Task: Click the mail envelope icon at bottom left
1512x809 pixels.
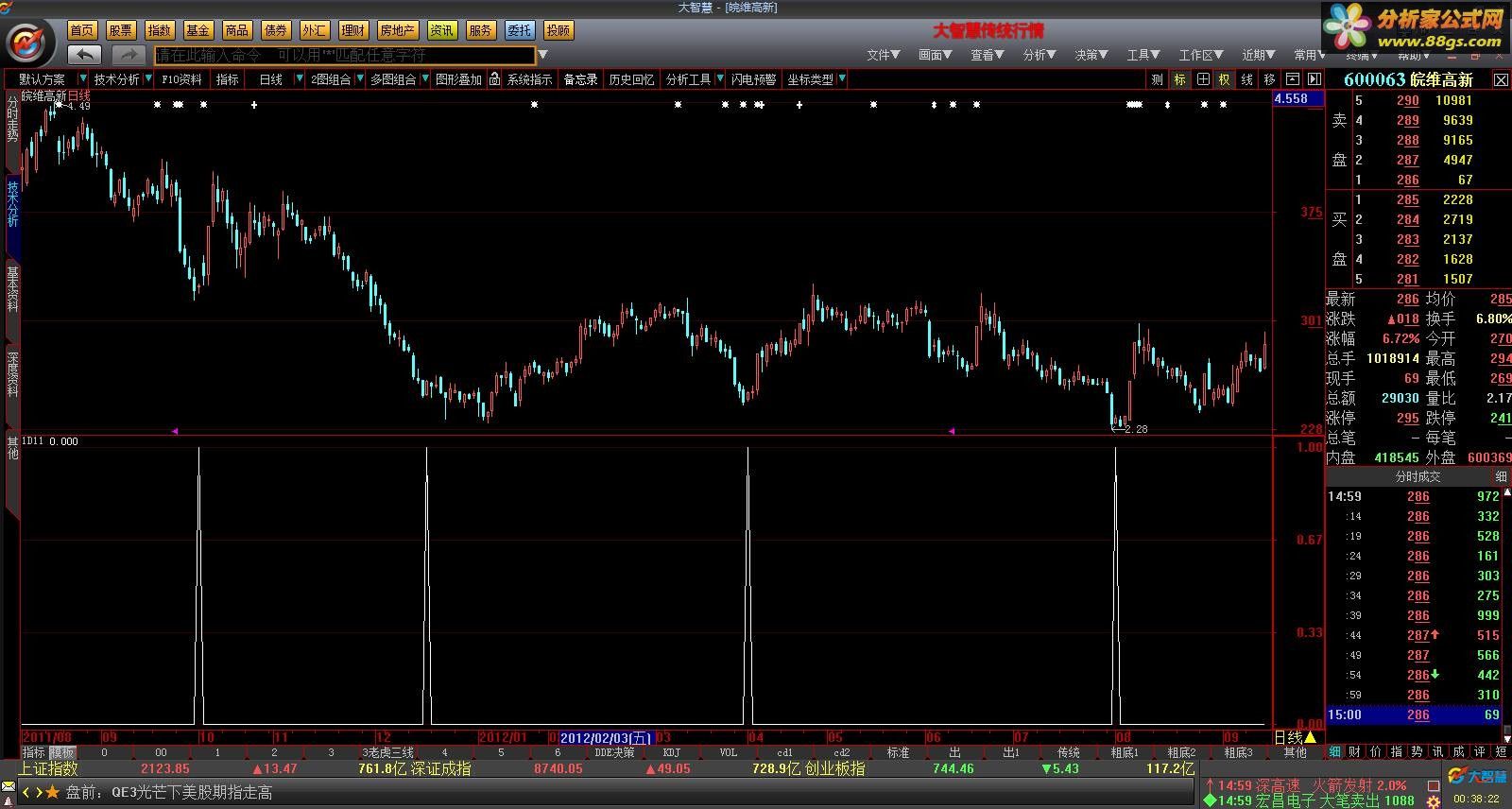Action: click(9, 788)
